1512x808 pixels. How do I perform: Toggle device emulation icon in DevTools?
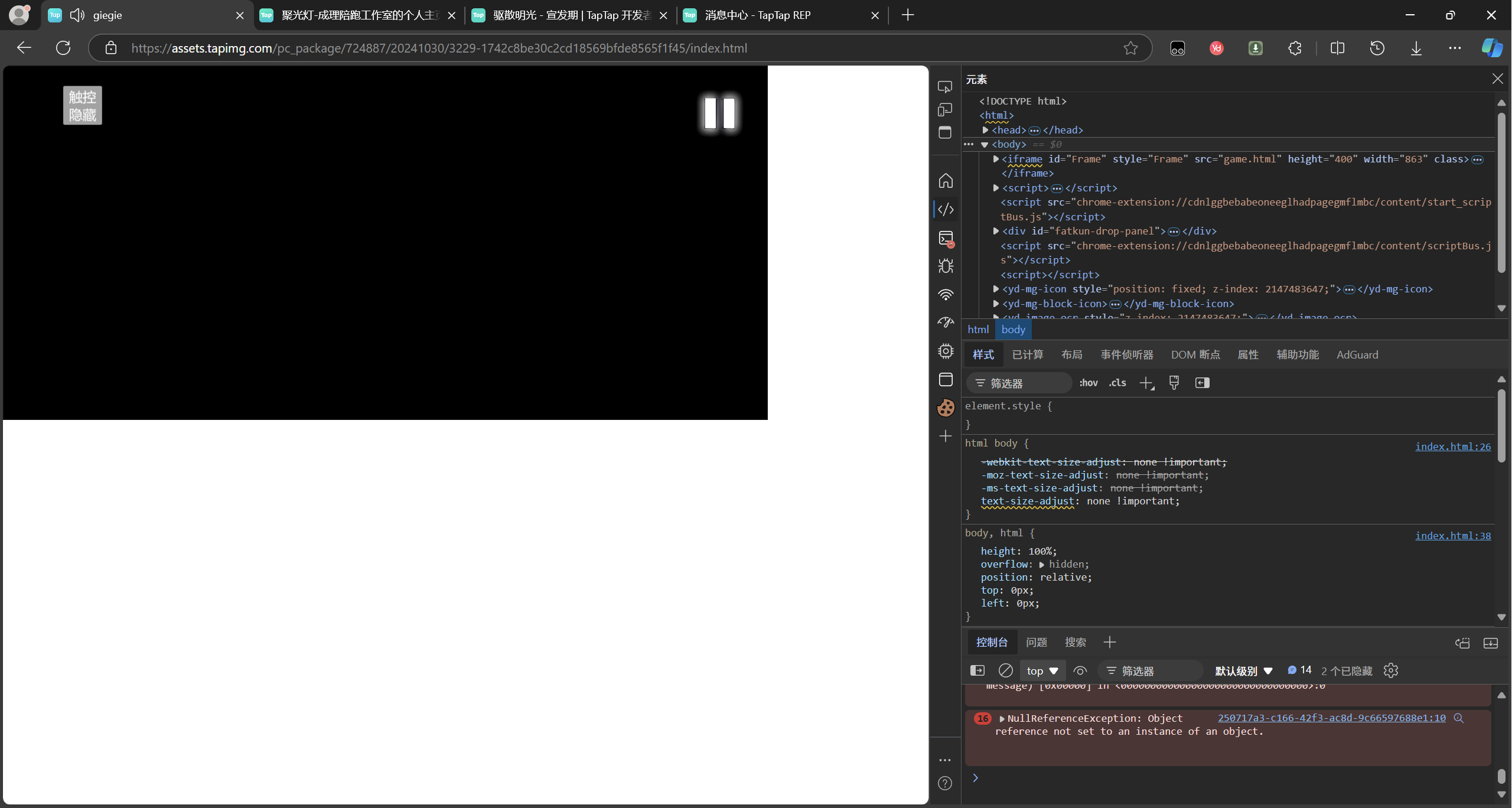945,110
